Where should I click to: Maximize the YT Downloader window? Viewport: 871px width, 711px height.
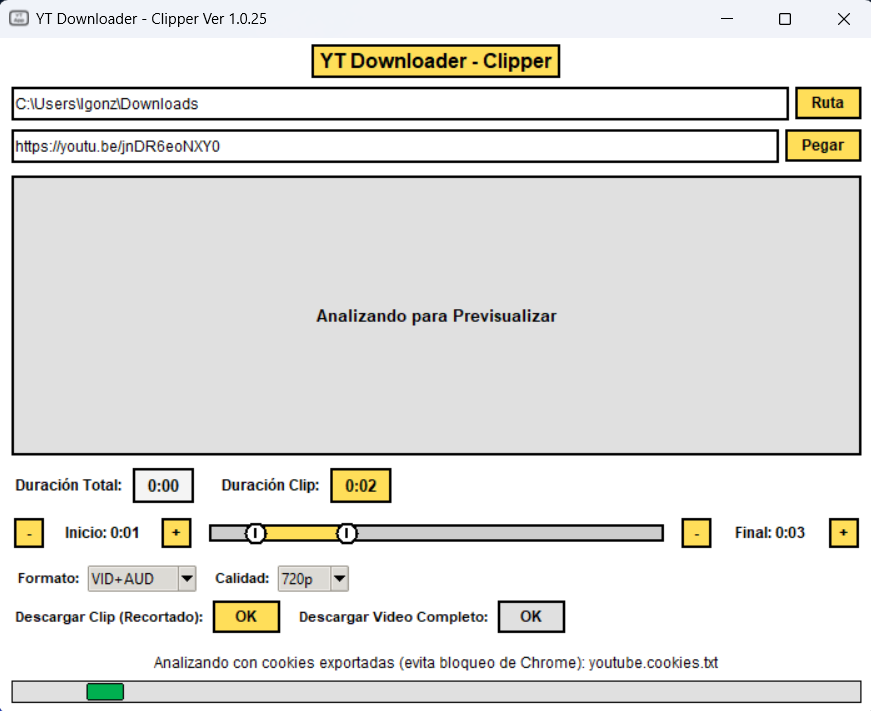[x=785, y=19]
